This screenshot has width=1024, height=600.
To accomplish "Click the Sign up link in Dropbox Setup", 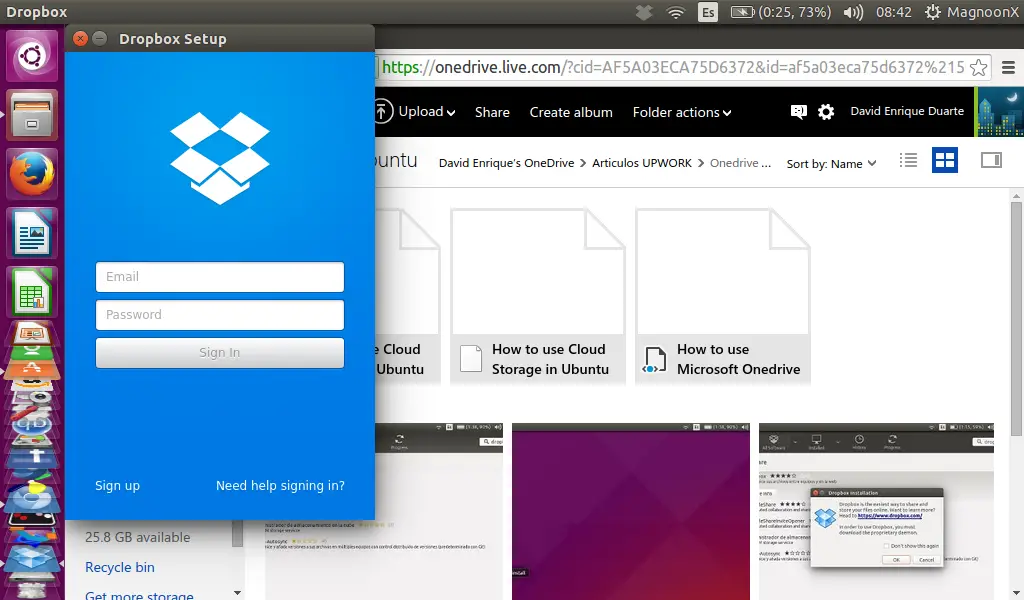I will [118, 486].
